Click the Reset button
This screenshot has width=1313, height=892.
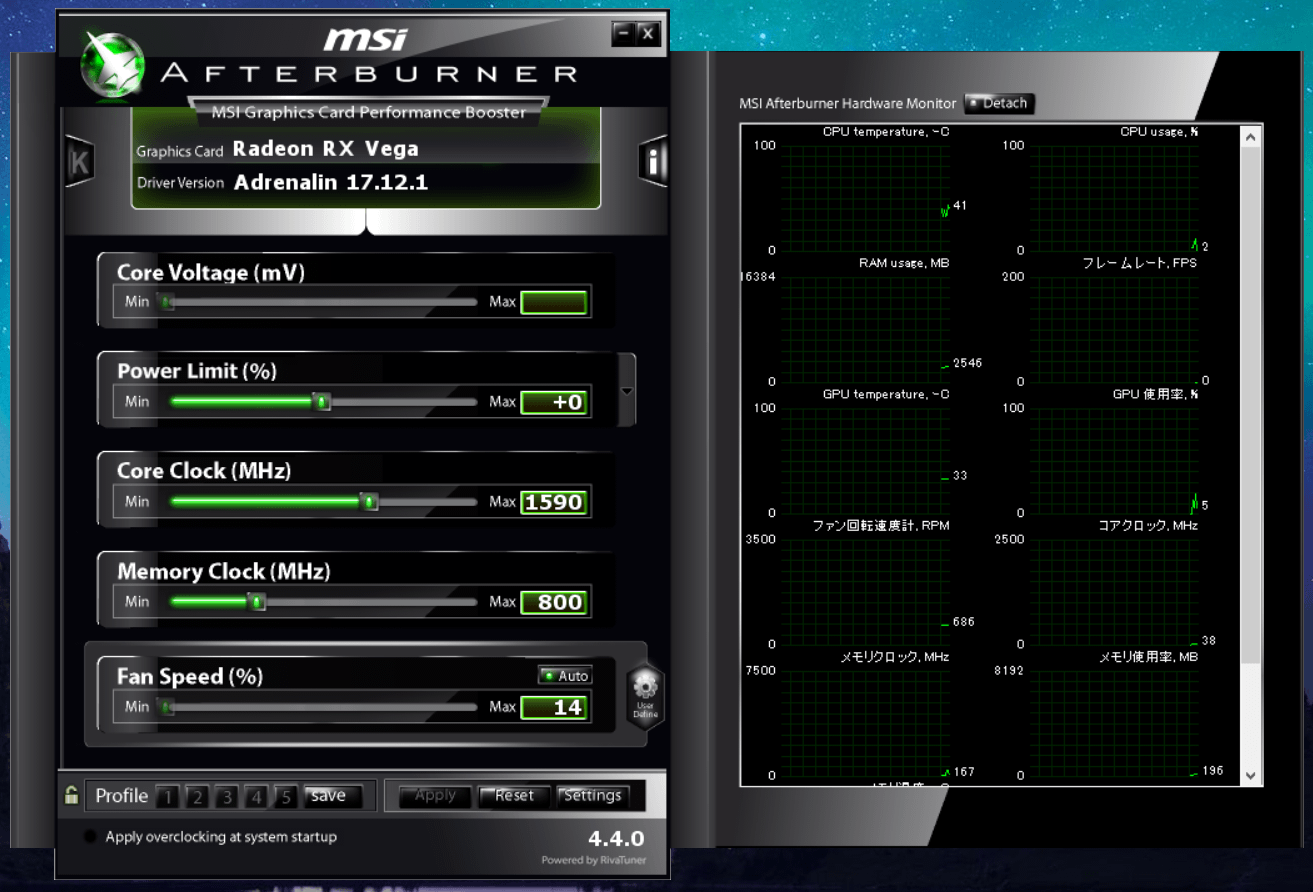514,796
